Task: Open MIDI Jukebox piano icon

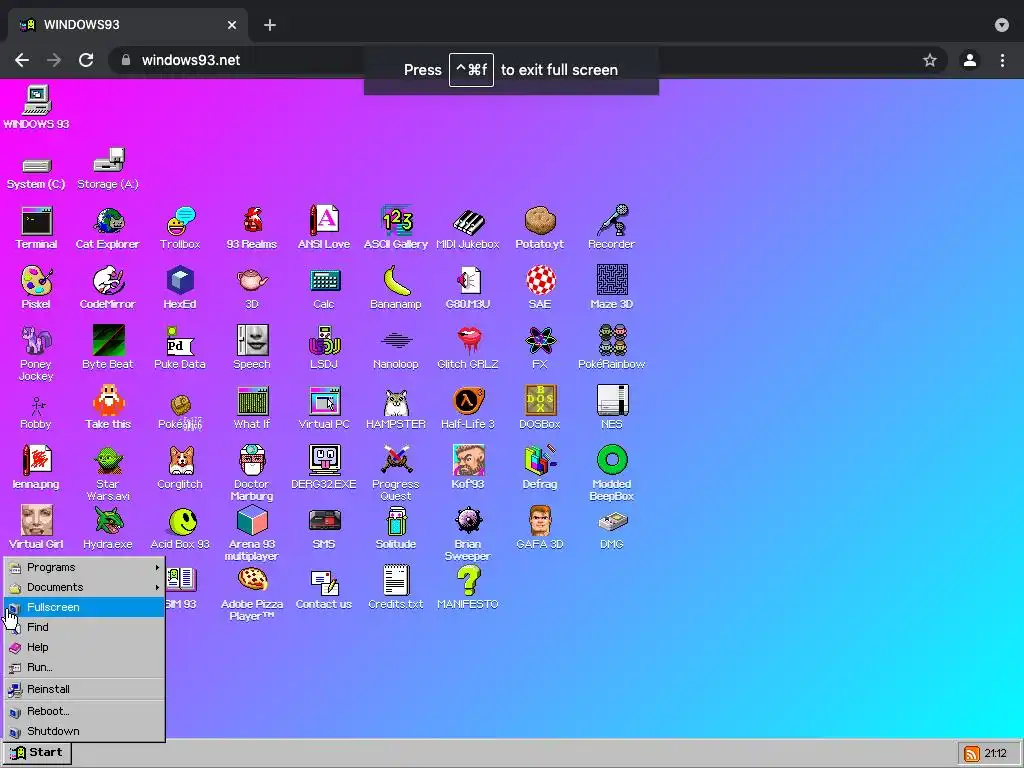Action: [x=468, y=228]
